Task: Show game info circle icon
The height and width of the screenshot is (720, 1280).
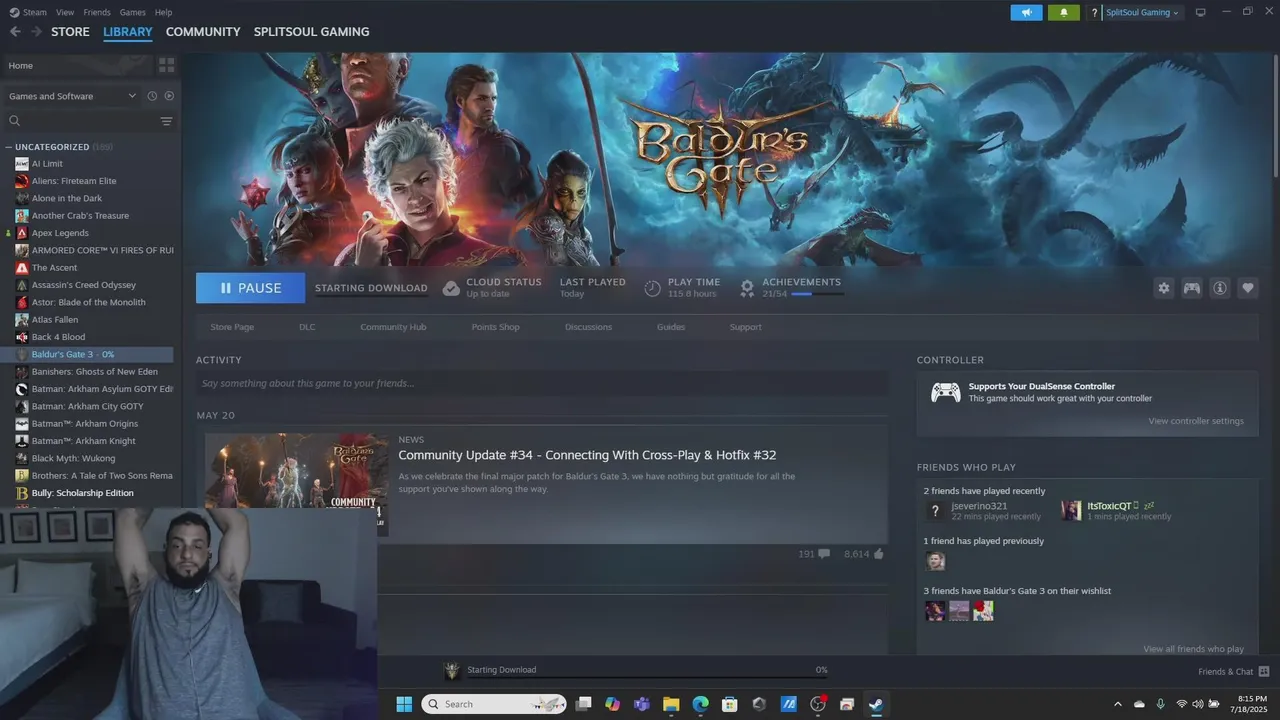Action: 1220,288
